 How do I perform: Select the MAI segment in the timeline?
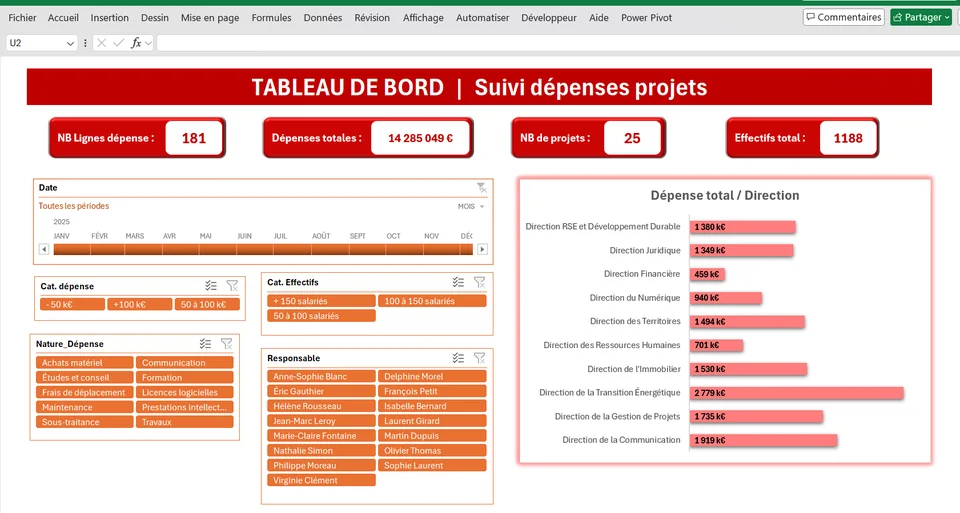coord(217,249)
